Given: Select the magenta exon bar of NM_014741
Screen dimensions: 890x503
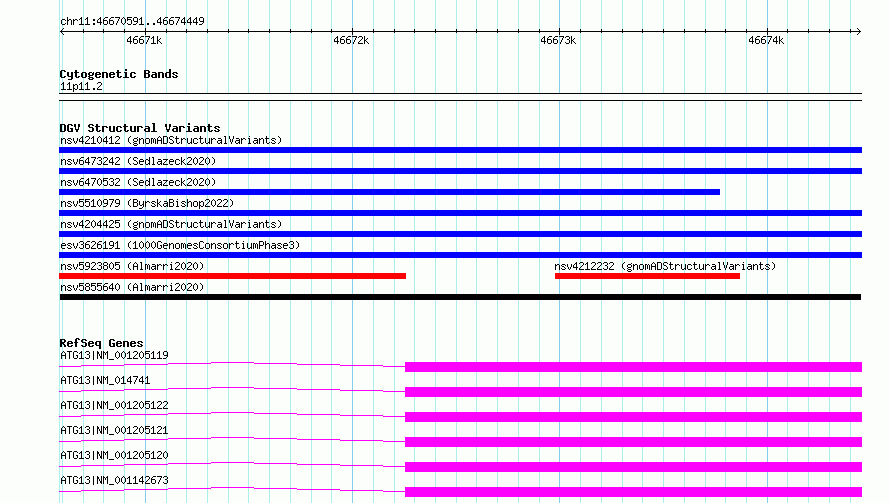Looking at the screenshot, I should click(x=633, y=392).
